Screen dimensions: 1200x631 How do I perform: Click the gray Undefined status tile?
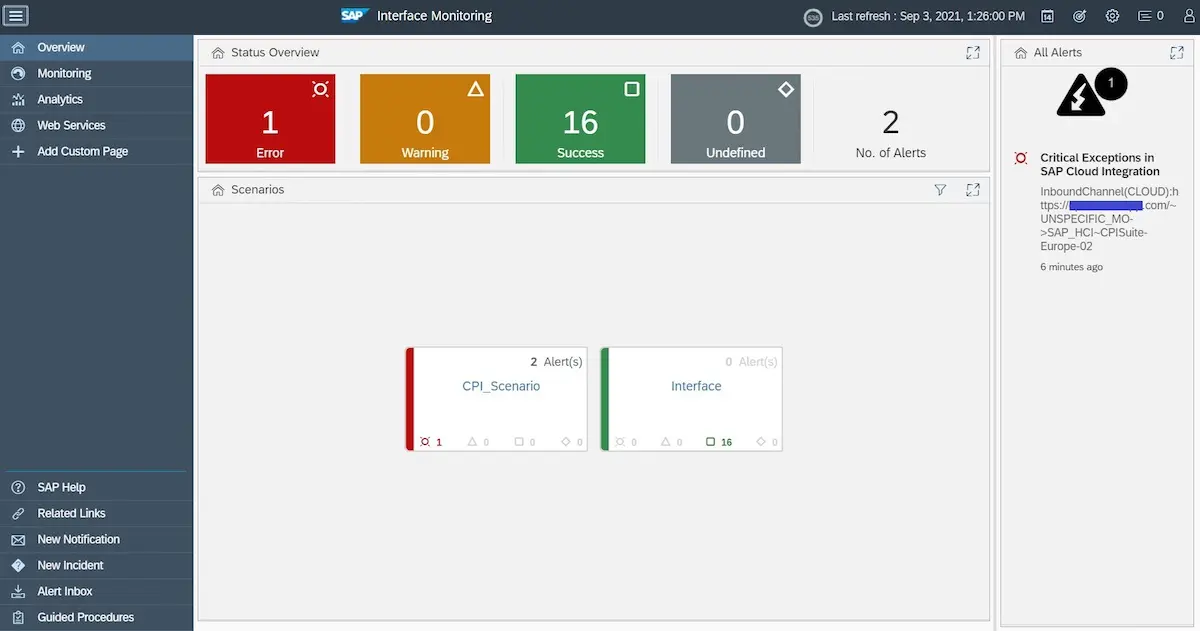(x=736, y=119)
